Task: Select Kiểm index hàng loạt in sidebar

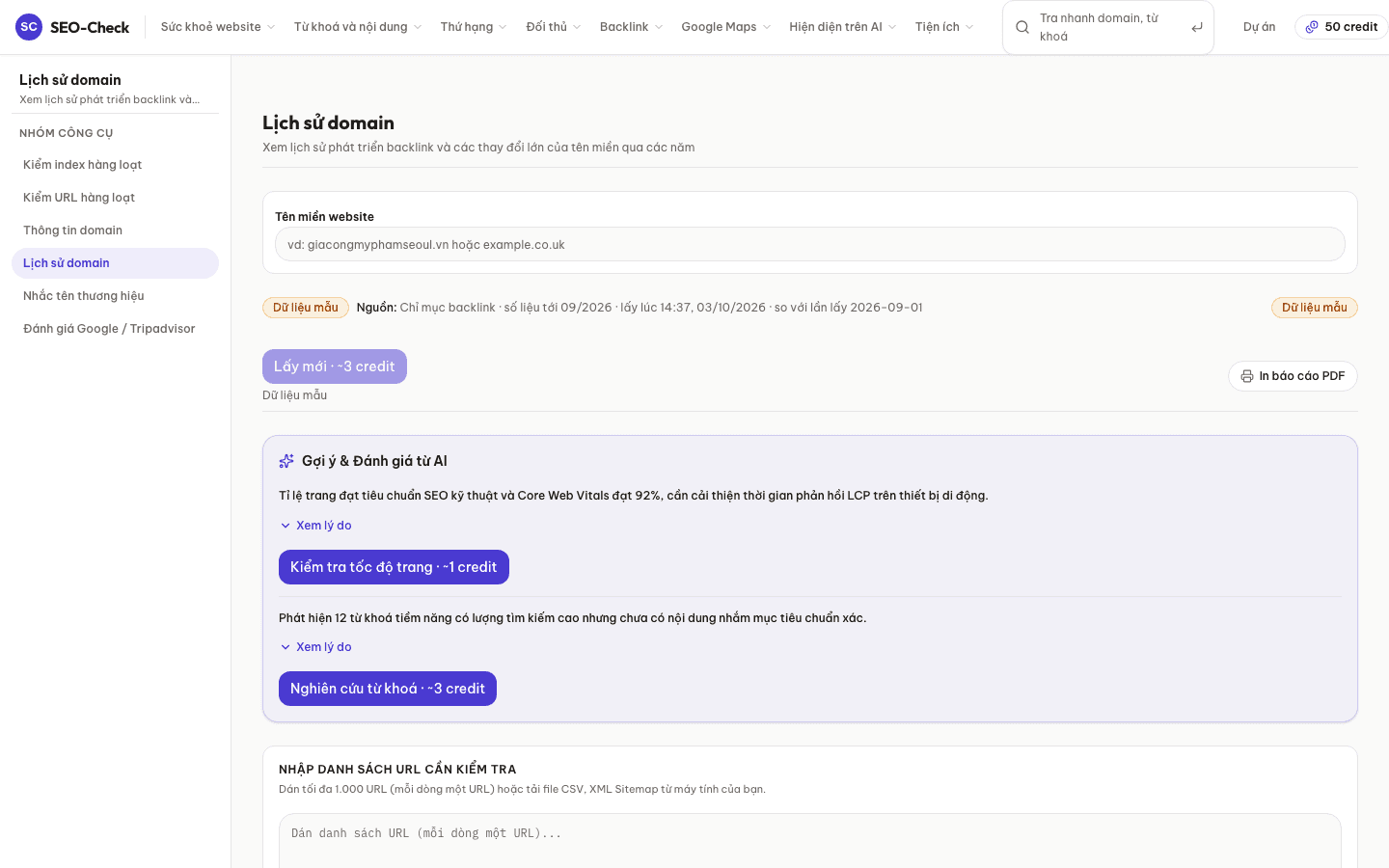Action: tap(115, 165)
